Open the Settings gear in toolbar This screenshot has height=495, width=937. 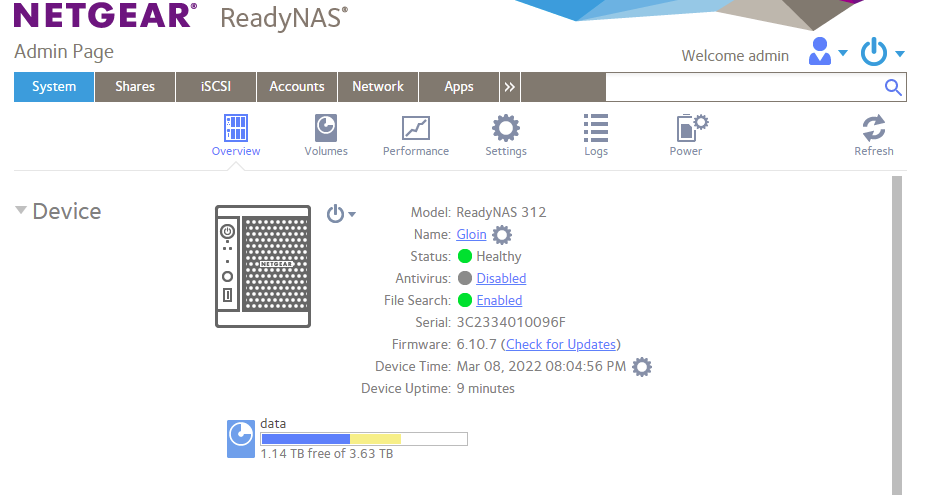506,128
